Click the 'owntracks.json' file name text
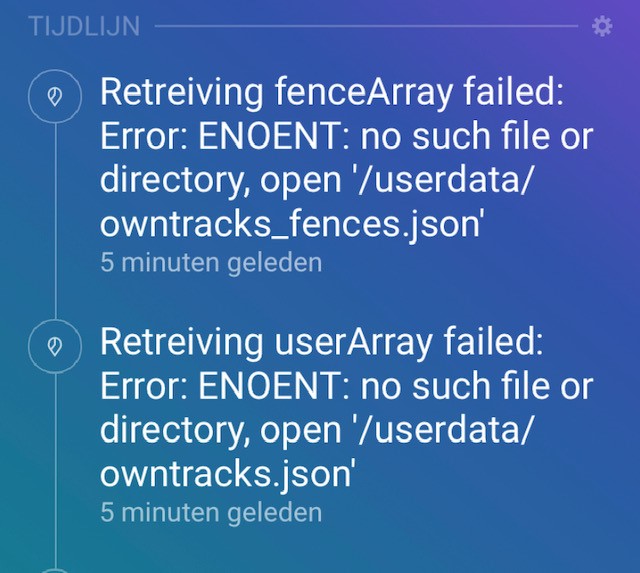 point(225,473)
